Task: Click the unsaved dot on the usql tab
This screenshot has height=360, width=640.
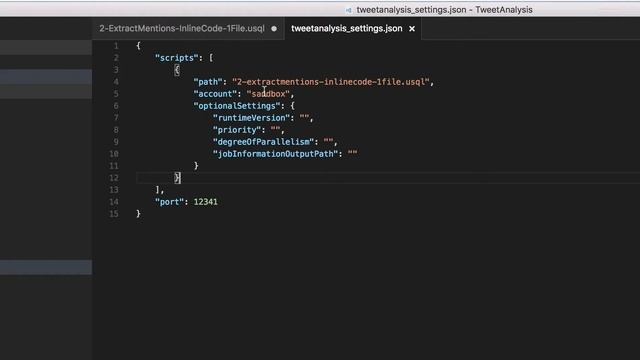Action: (274, 29)
